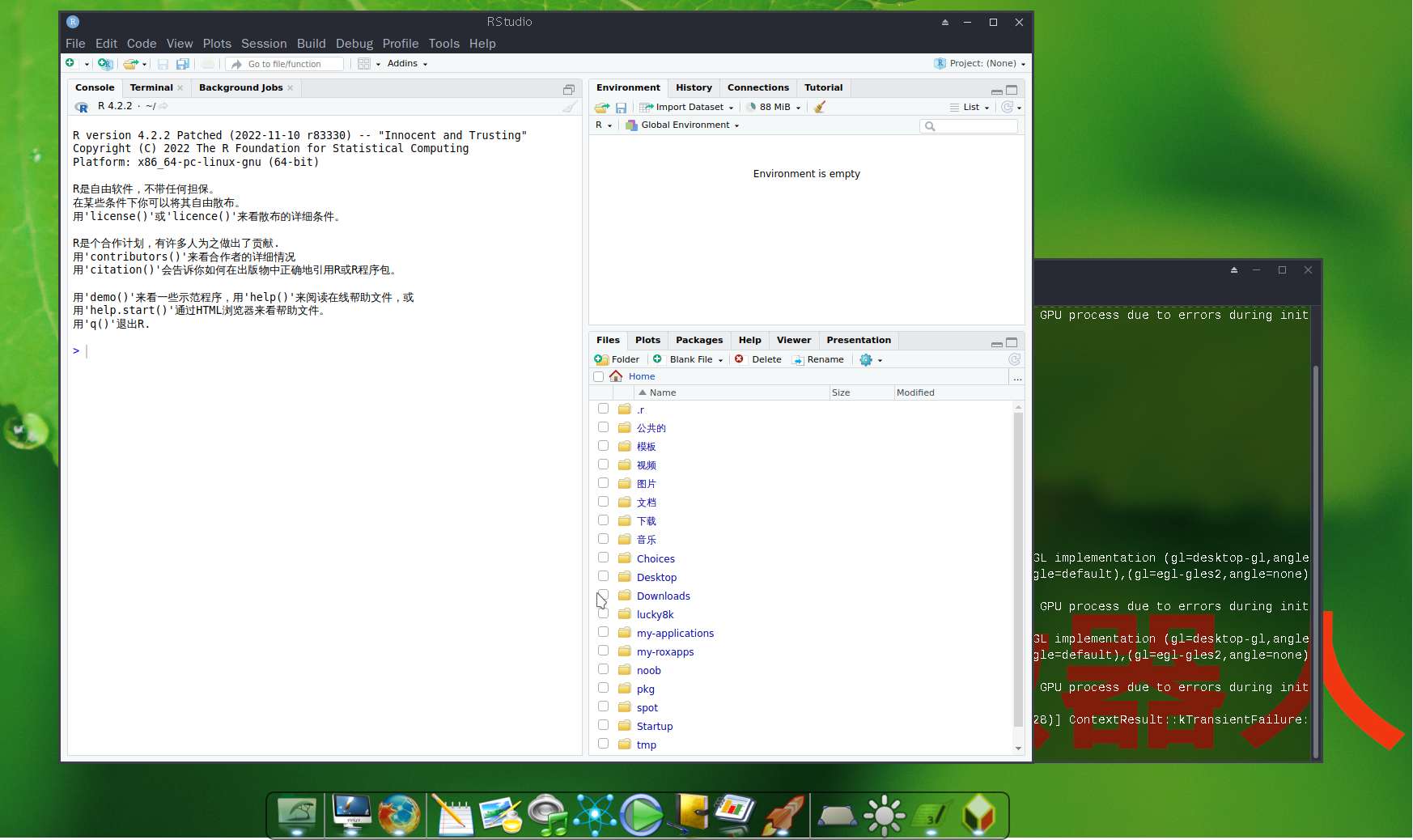Tick the checkbox for the .r folder

(603, 409)
